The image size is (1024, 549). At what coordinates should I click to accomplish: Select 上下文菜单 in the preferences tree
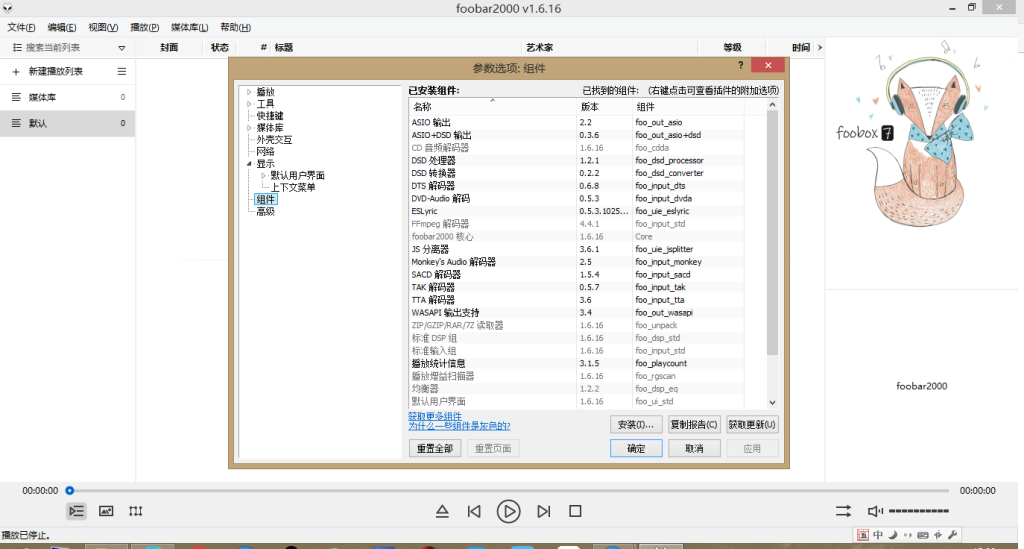293,187
